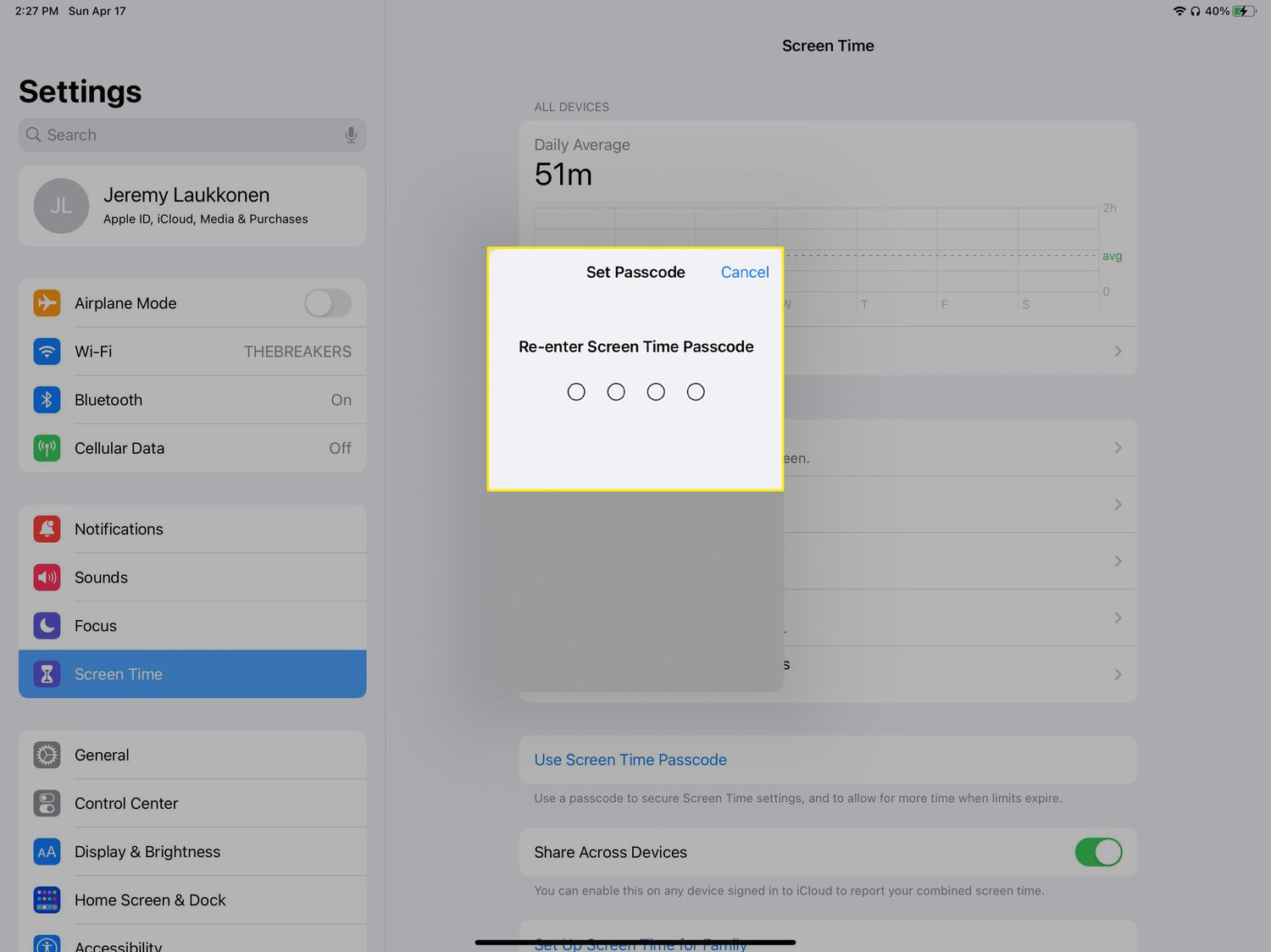The image size is (1271, 952).
Task: Tap Use Screen Time Passcode link
Action: 630,760
